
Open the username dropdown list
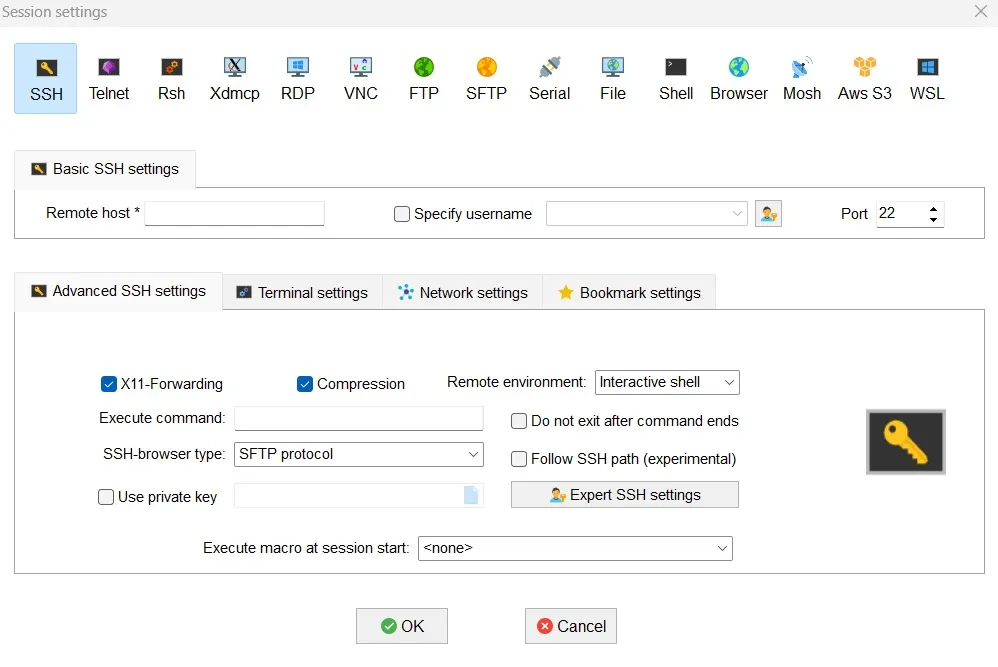737,213
